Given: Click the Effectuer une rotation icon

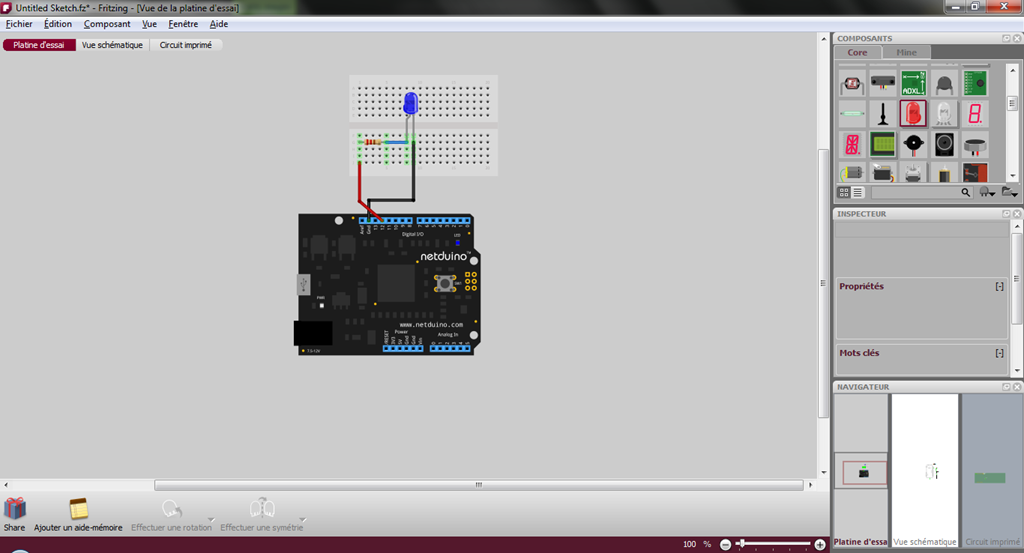Looking at the screenshot, I should (x=171, y=509).
